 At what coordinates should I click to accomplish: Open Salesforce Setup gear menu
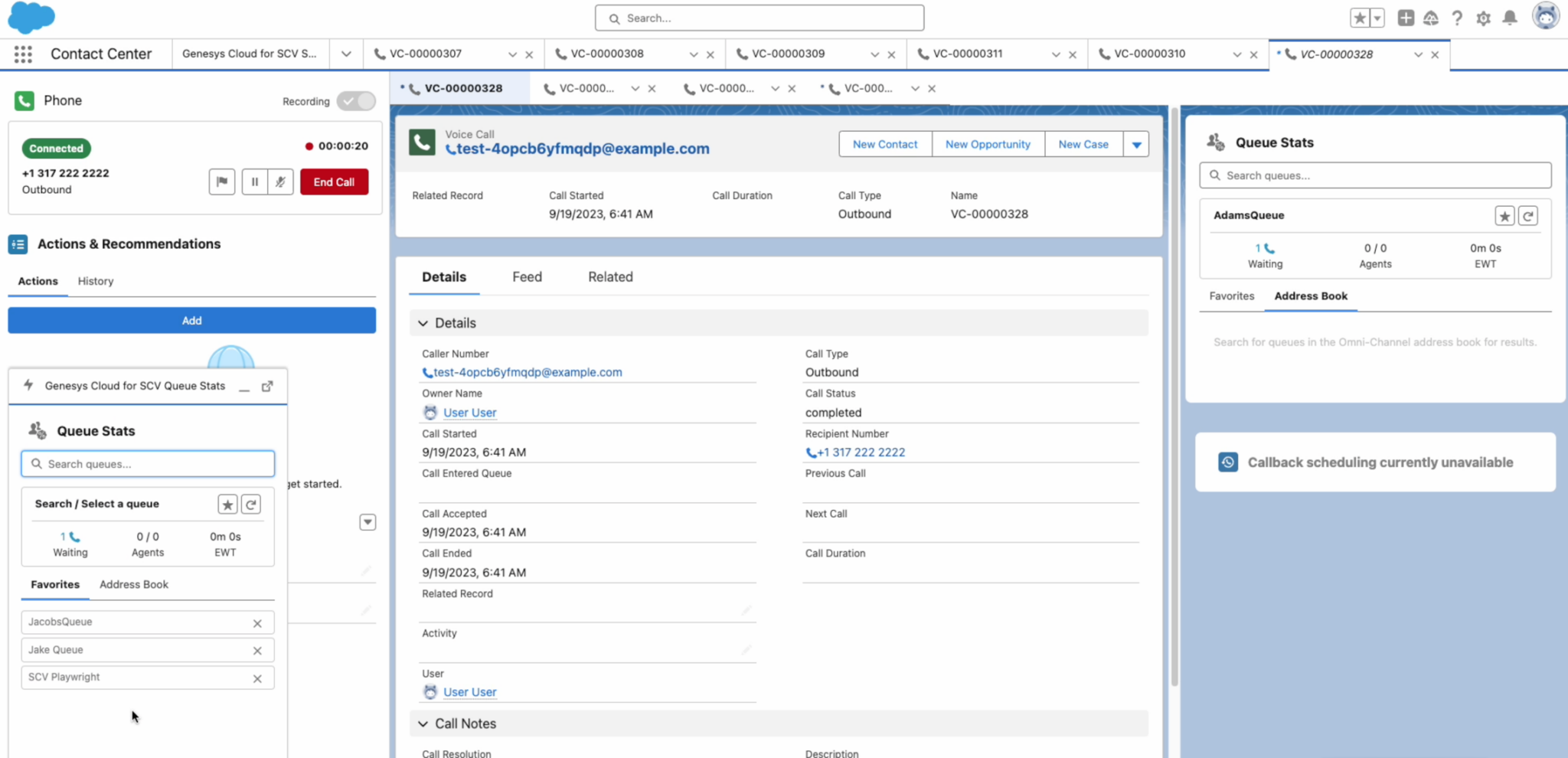pyautogui.click(x=1484, y=18)
